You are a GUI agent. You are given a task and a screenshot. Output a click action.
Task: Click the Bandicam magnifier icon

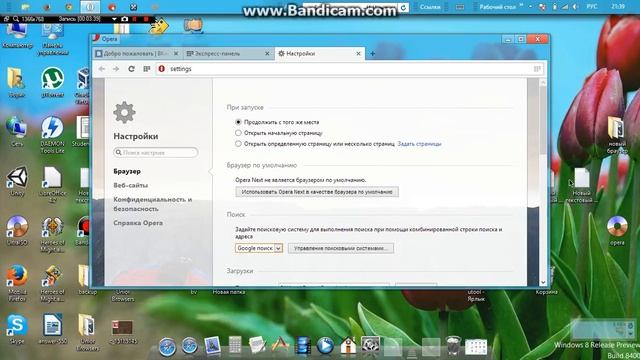pyautogui.click(x=16, y=19)
